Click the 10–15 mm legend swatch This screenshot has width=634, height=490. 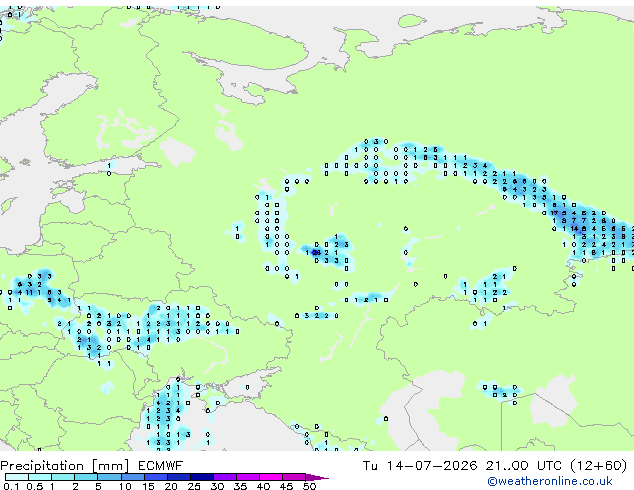(133, 477)
